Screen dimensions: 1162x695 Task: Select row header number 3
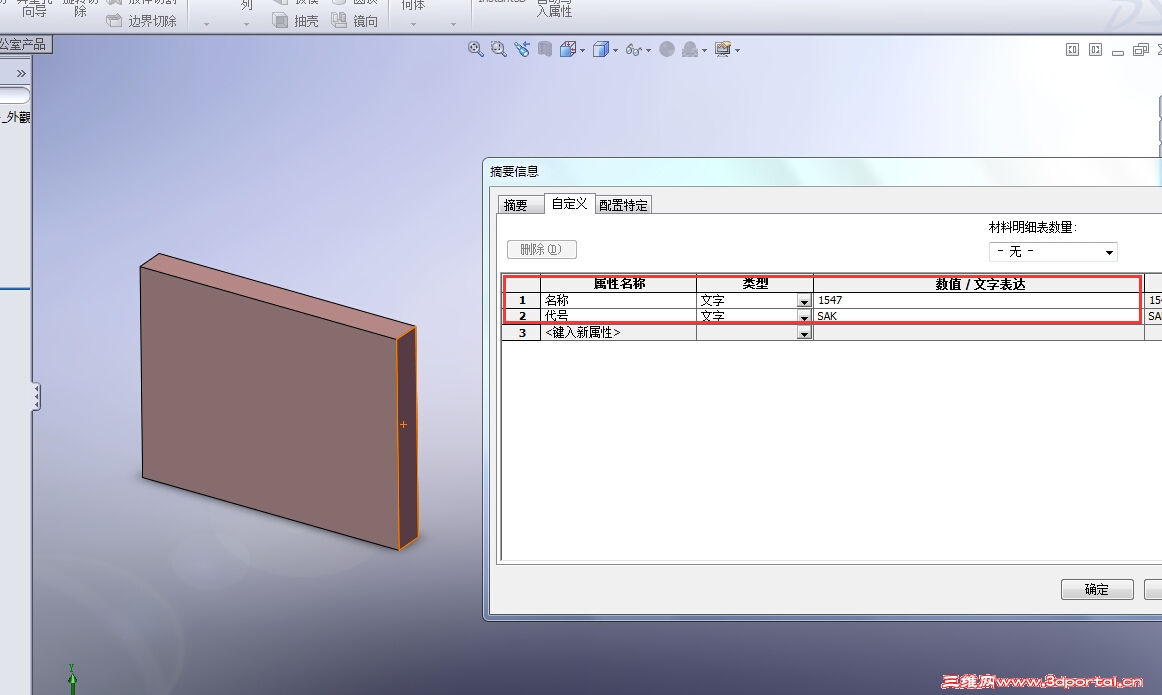tap(522, 333)
